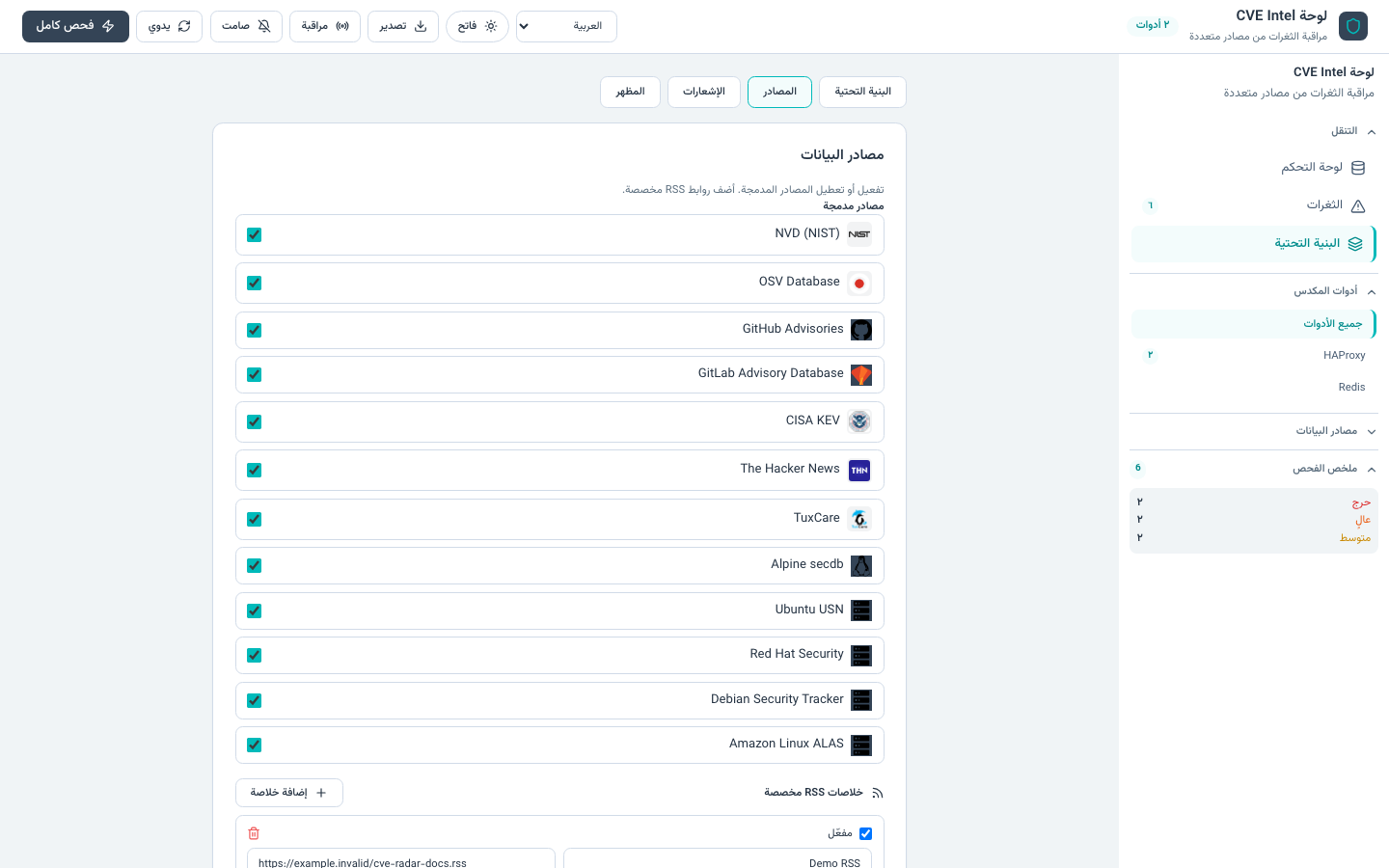1389x868 pixels.
Task: Collapse the أدوات المكدس sidebar section
Action: [x=1254, y=291]
